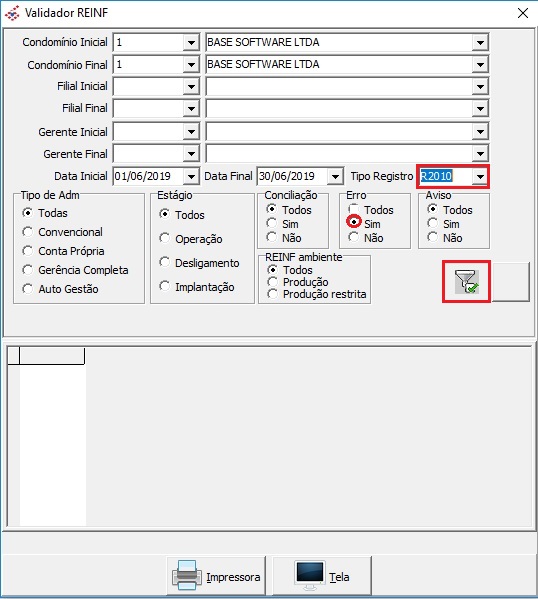Click empty header cell in results grid

[x=52, y=356]
